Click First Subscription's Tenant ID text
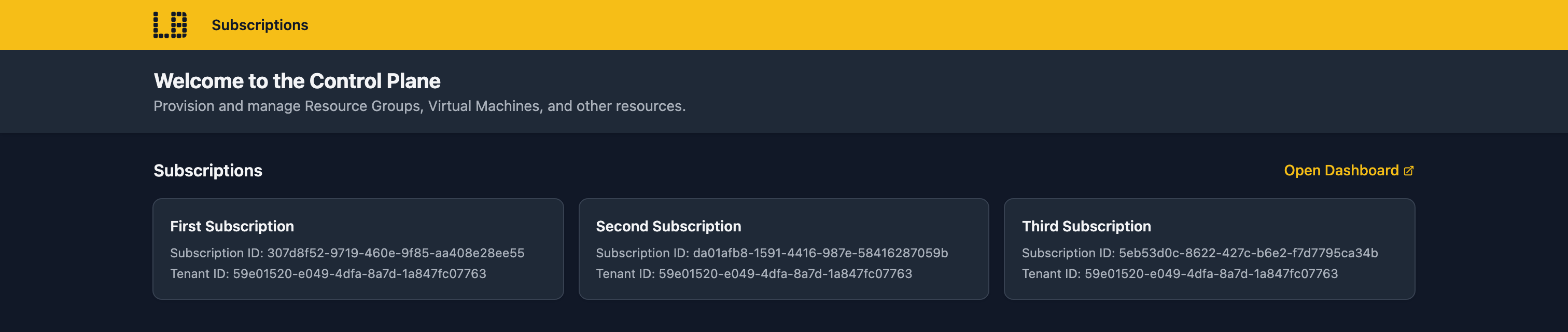The image size is (1568, 332). (328, 273)
